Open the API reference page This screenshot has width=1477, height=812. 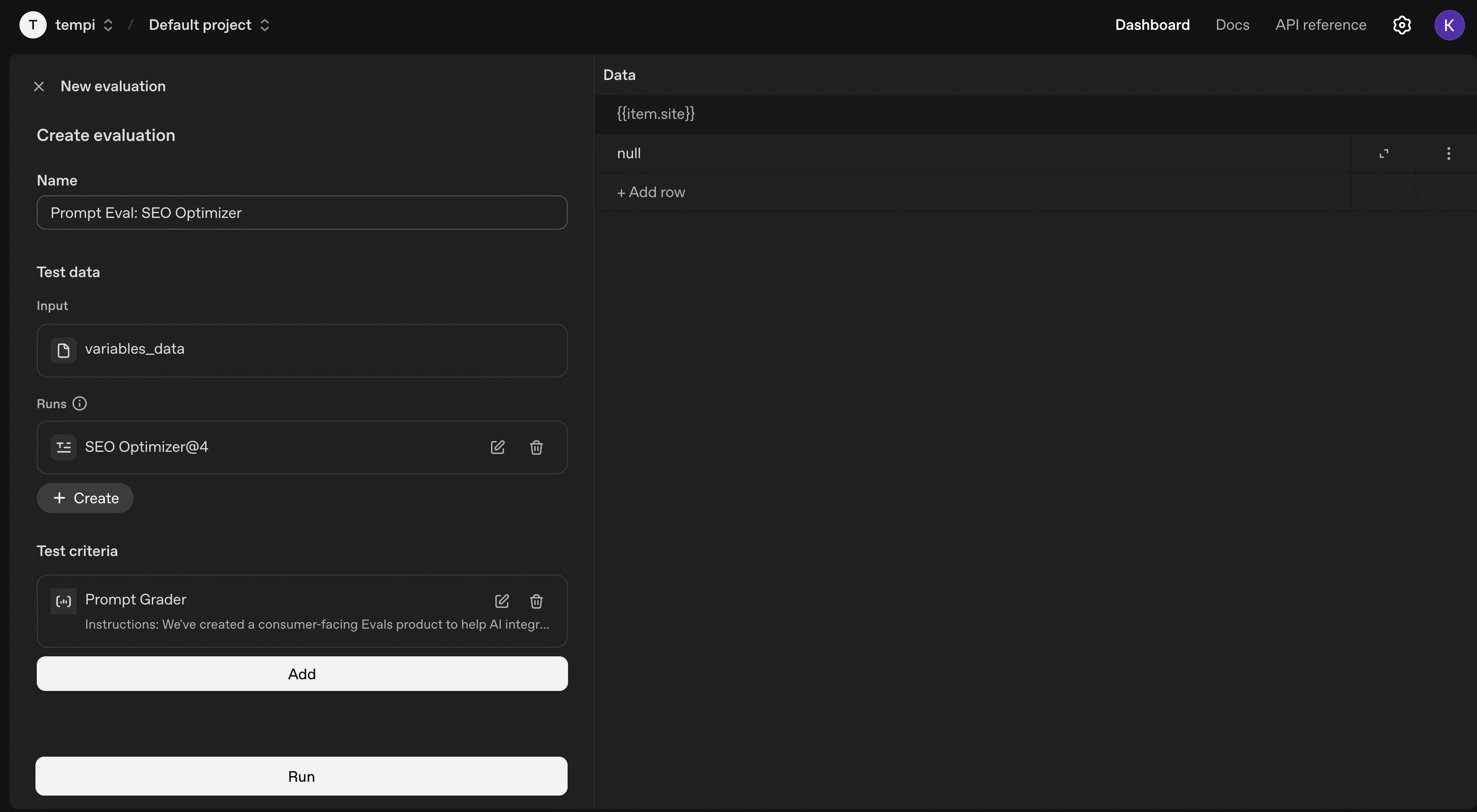coord(1320,25)
